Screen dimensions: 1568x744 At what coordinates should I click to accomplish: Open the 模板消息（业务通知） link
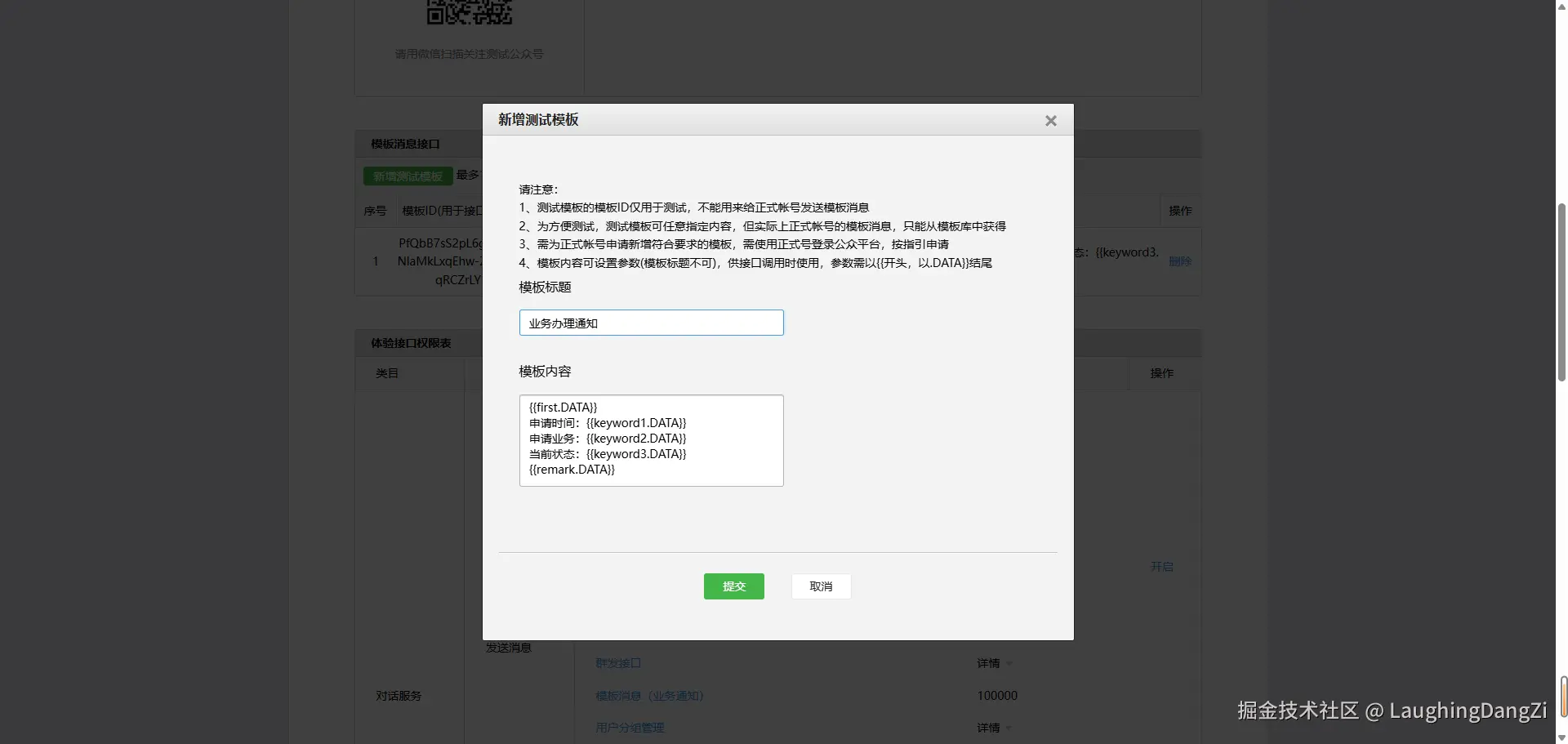(x=649, y=696)
